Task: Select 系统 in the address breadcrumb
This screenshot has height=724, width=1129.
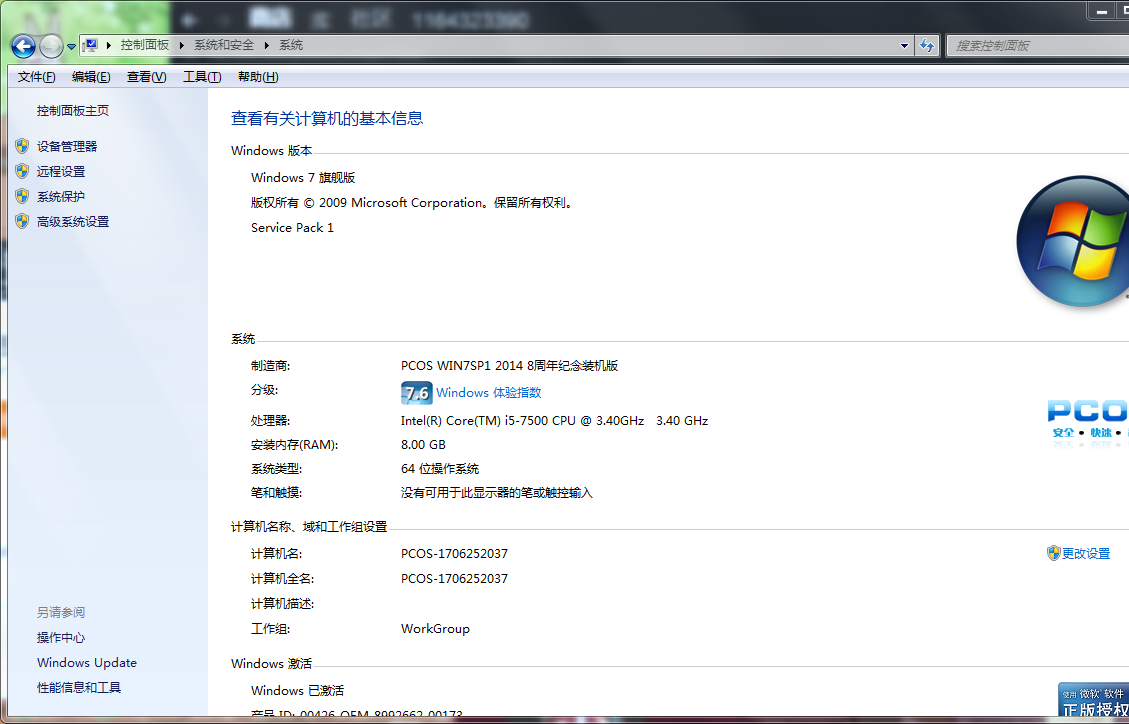Action: tap(291, 45)
